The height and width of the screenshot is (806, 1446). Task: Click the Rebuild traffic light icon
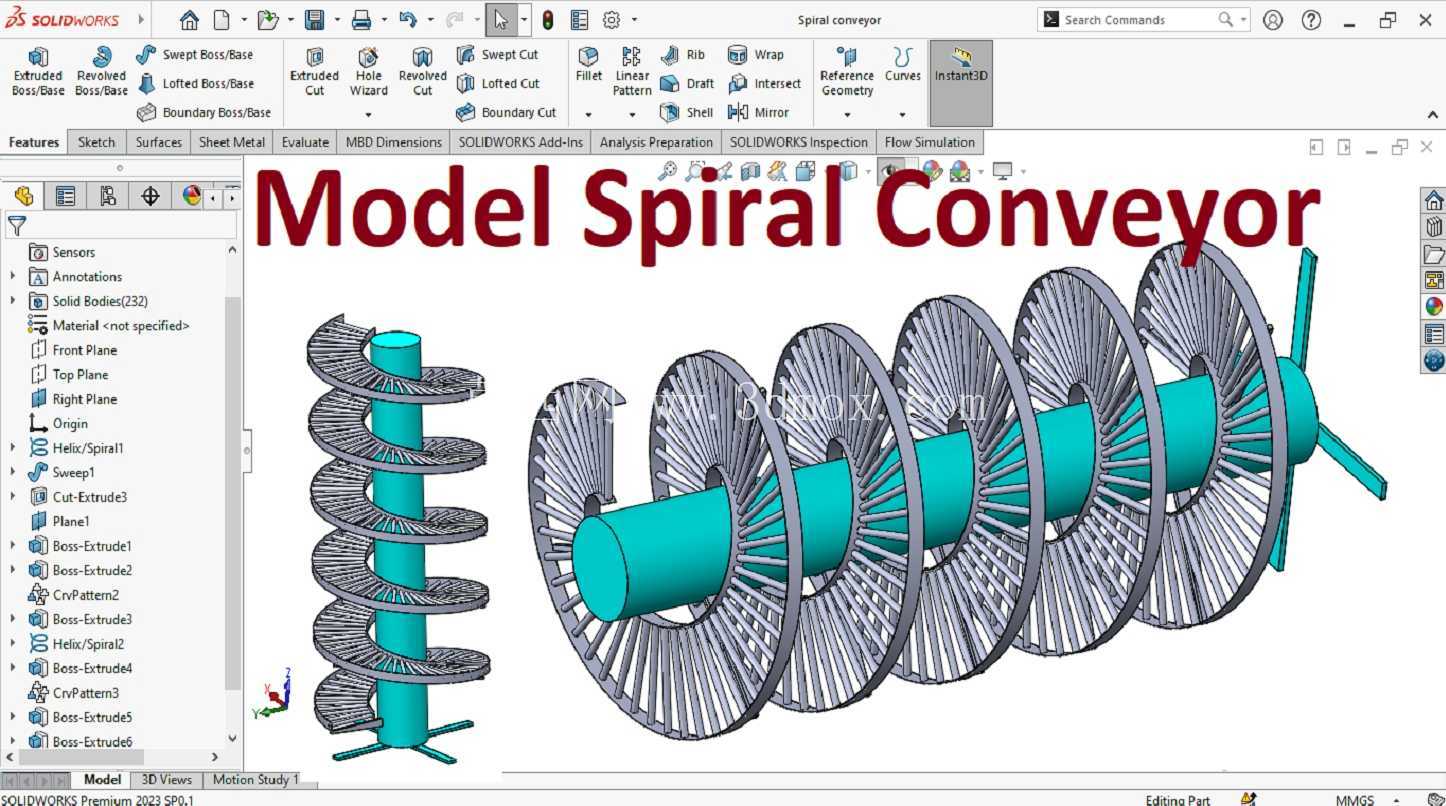[548, 20]
